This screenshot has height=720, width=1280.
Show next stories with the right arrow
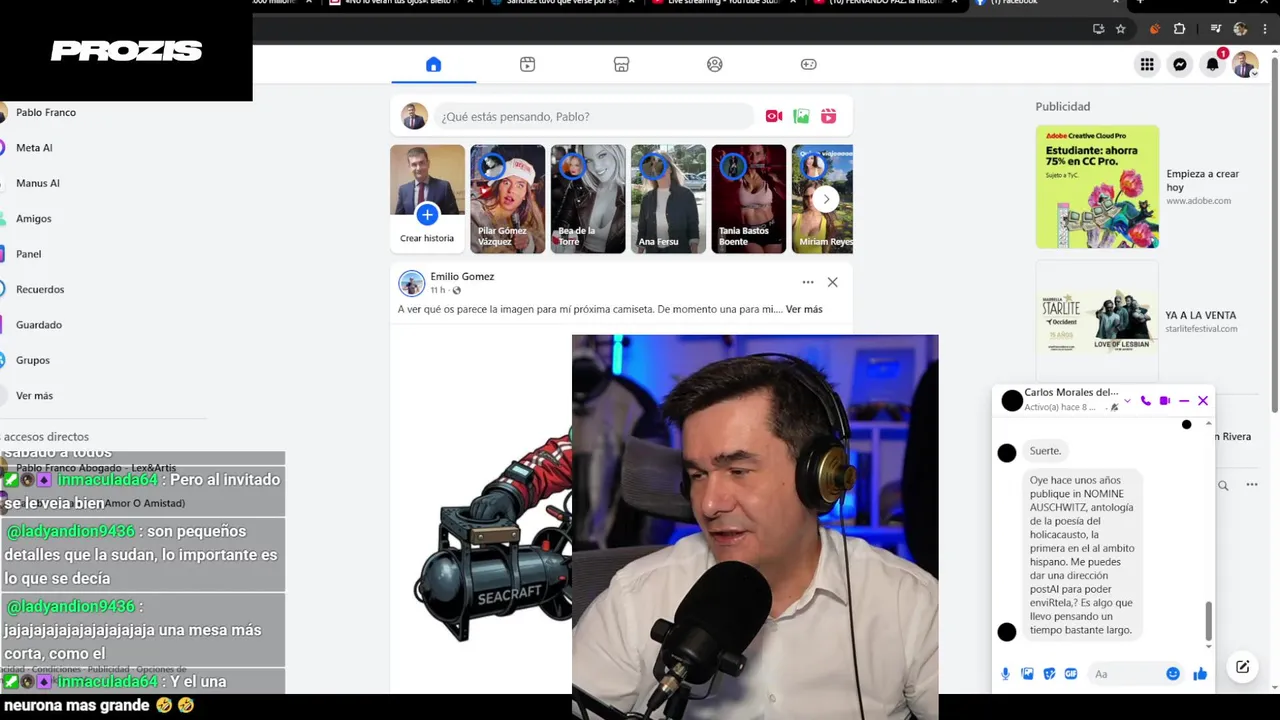[825, 199]
